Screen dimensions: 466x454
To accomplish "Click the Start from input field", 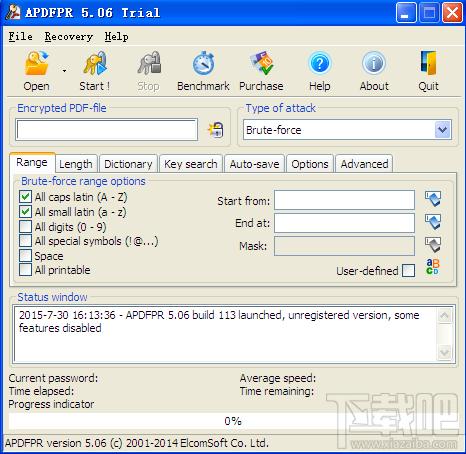I will point(344,200).
